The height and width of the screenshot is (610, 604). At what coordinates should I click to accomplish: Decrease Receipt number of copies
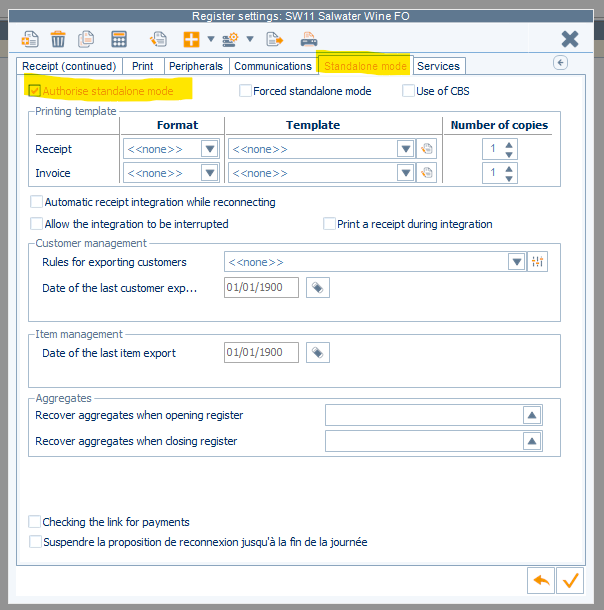[509, 154]
